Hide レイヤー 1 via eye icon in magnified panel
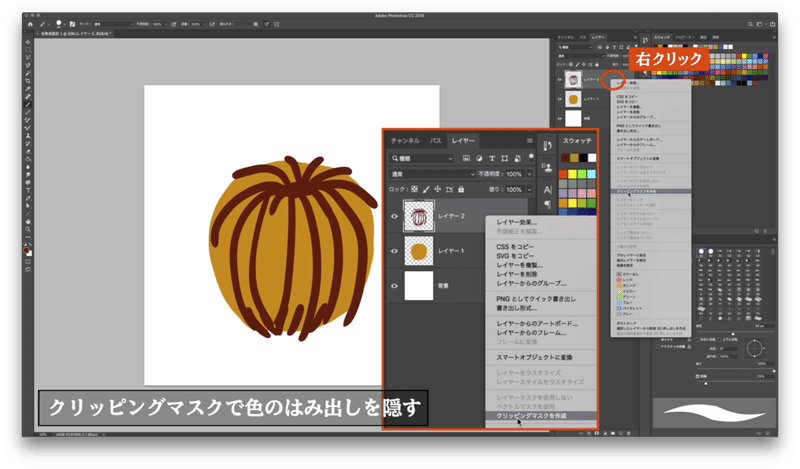The height and width of the screenshot is (469, 800). (x=394, y=251)
